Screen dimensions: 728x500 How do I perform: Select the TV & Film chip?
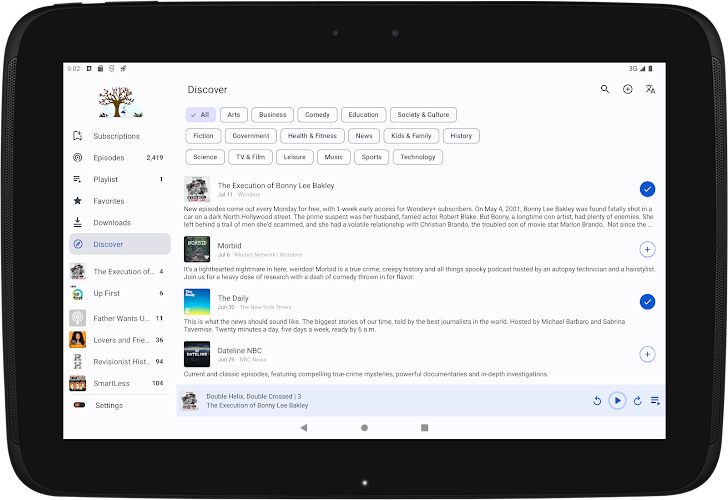point(250,157)
